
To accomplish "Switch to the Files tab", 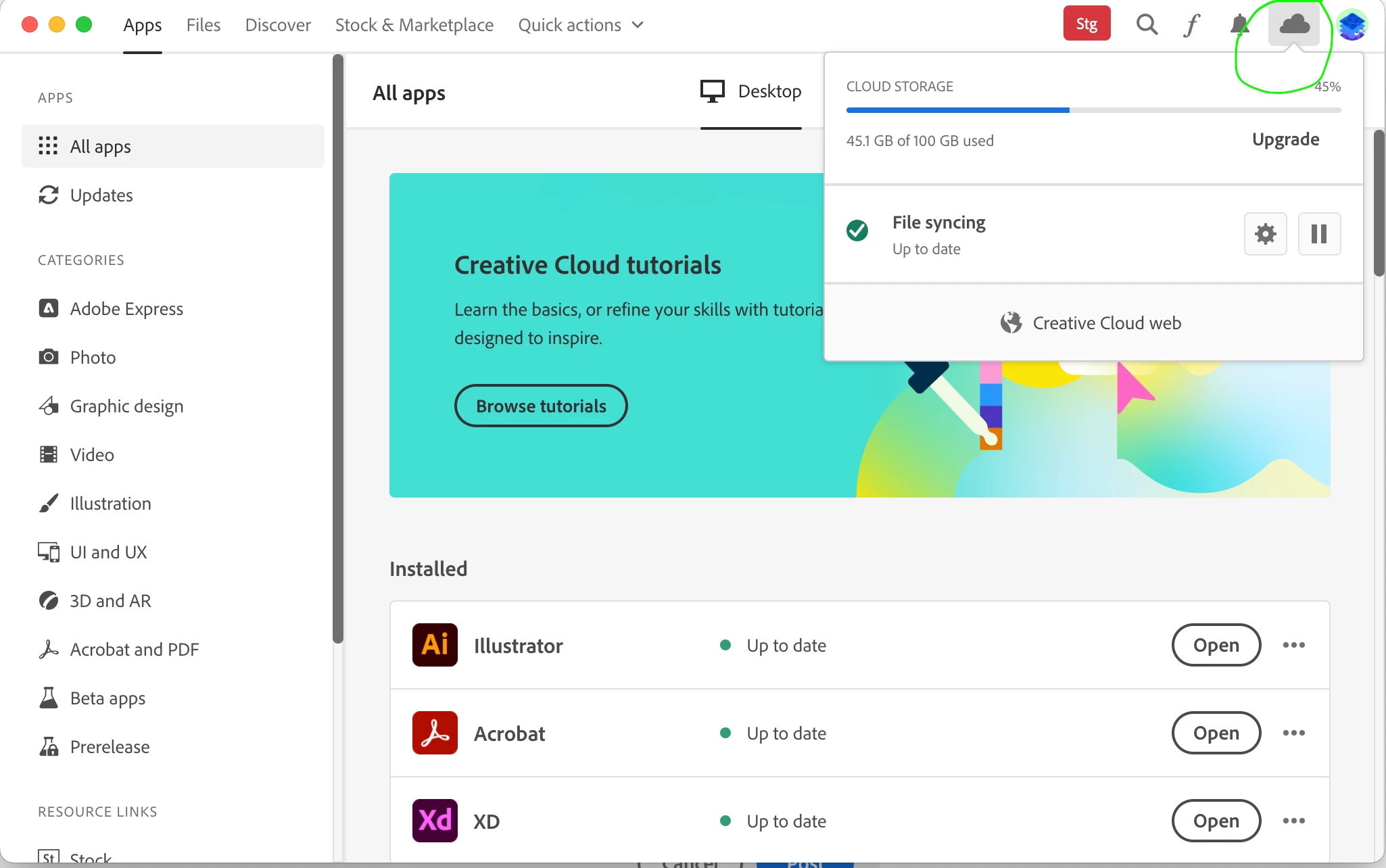I will (203, 25).
